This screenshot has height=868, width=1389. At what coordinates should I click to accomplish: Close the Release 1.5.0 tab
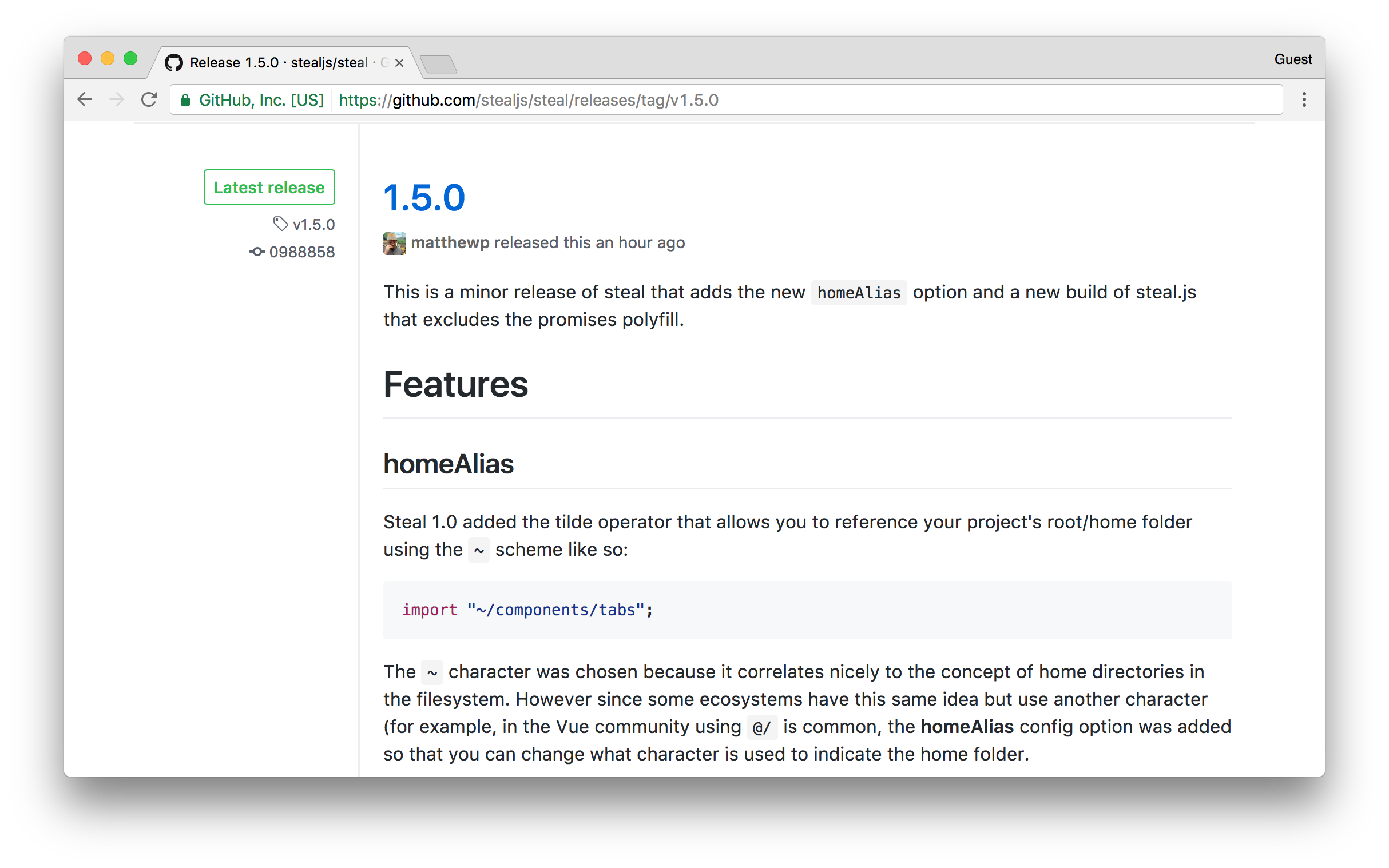399,62
